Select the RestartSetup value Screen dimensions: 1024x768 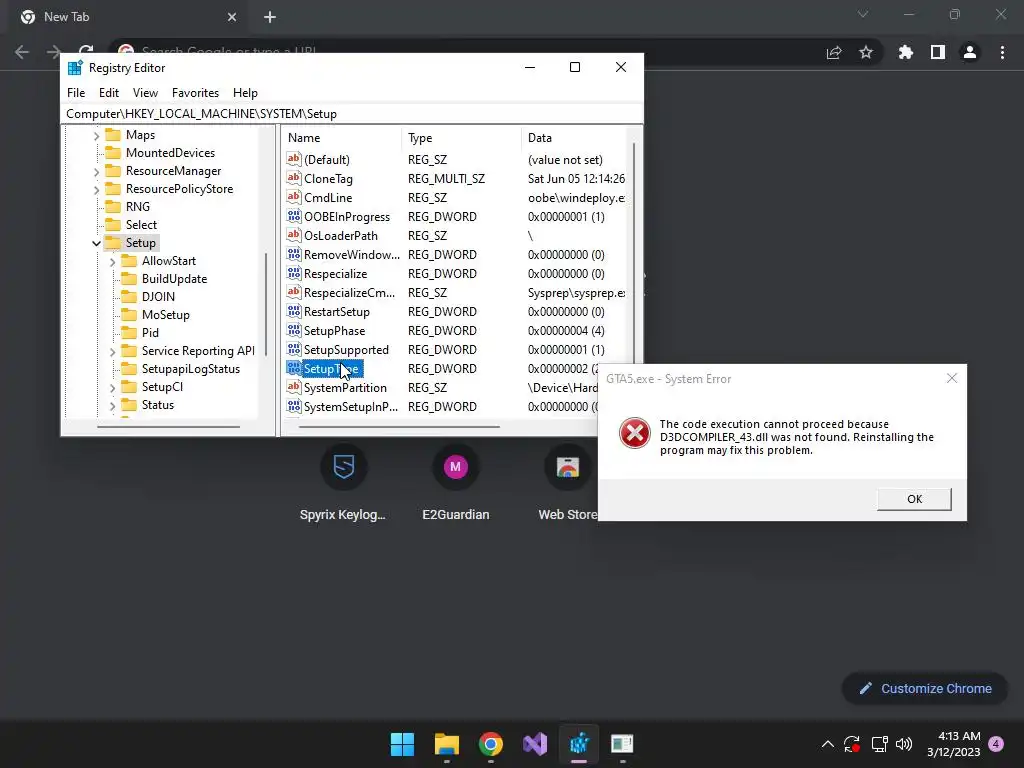pos(336,312)
